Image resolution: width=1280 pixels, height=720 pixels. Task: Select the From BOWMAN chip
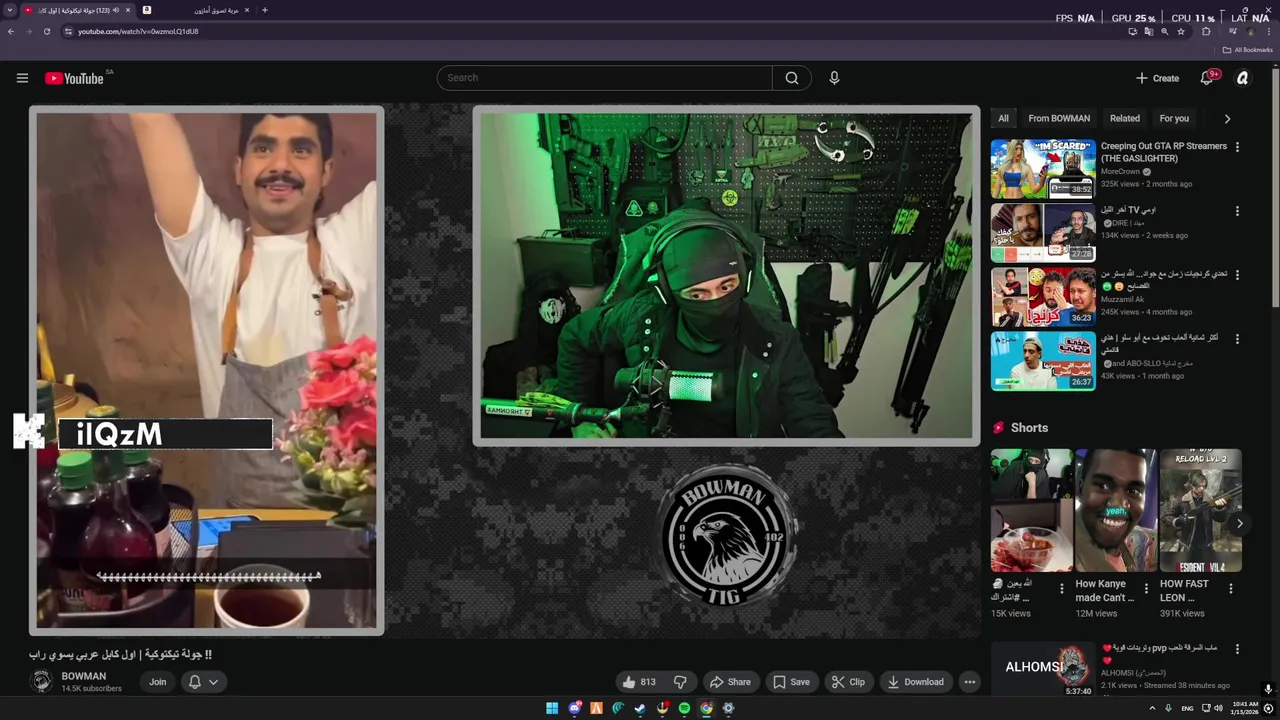pos(1059,118)
